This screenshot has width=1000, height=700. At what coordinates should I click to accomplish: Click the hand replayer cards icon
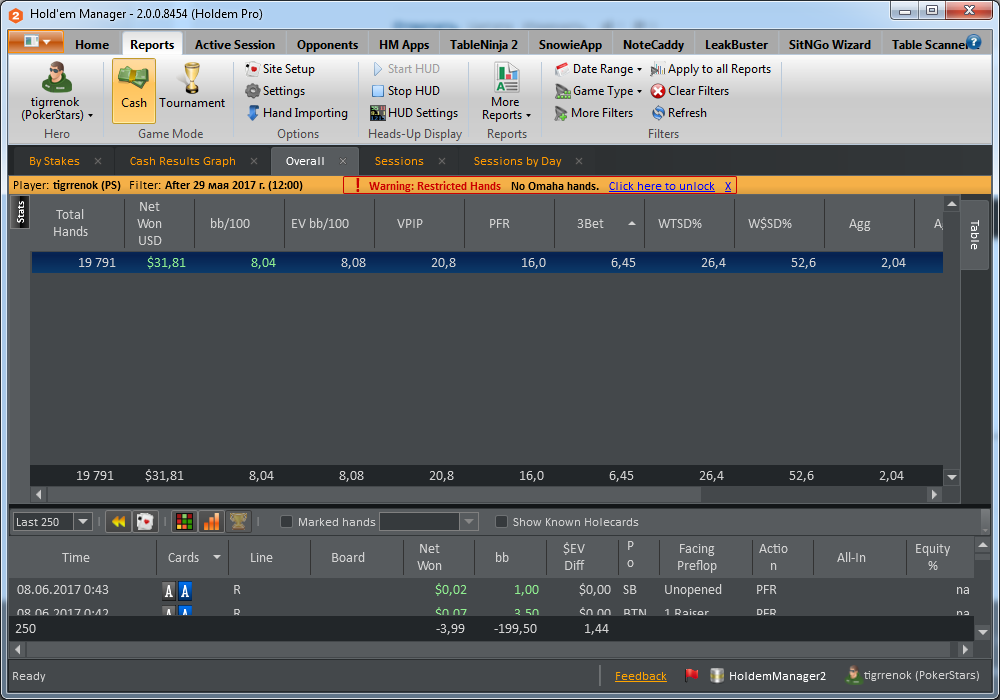(145, 522)
